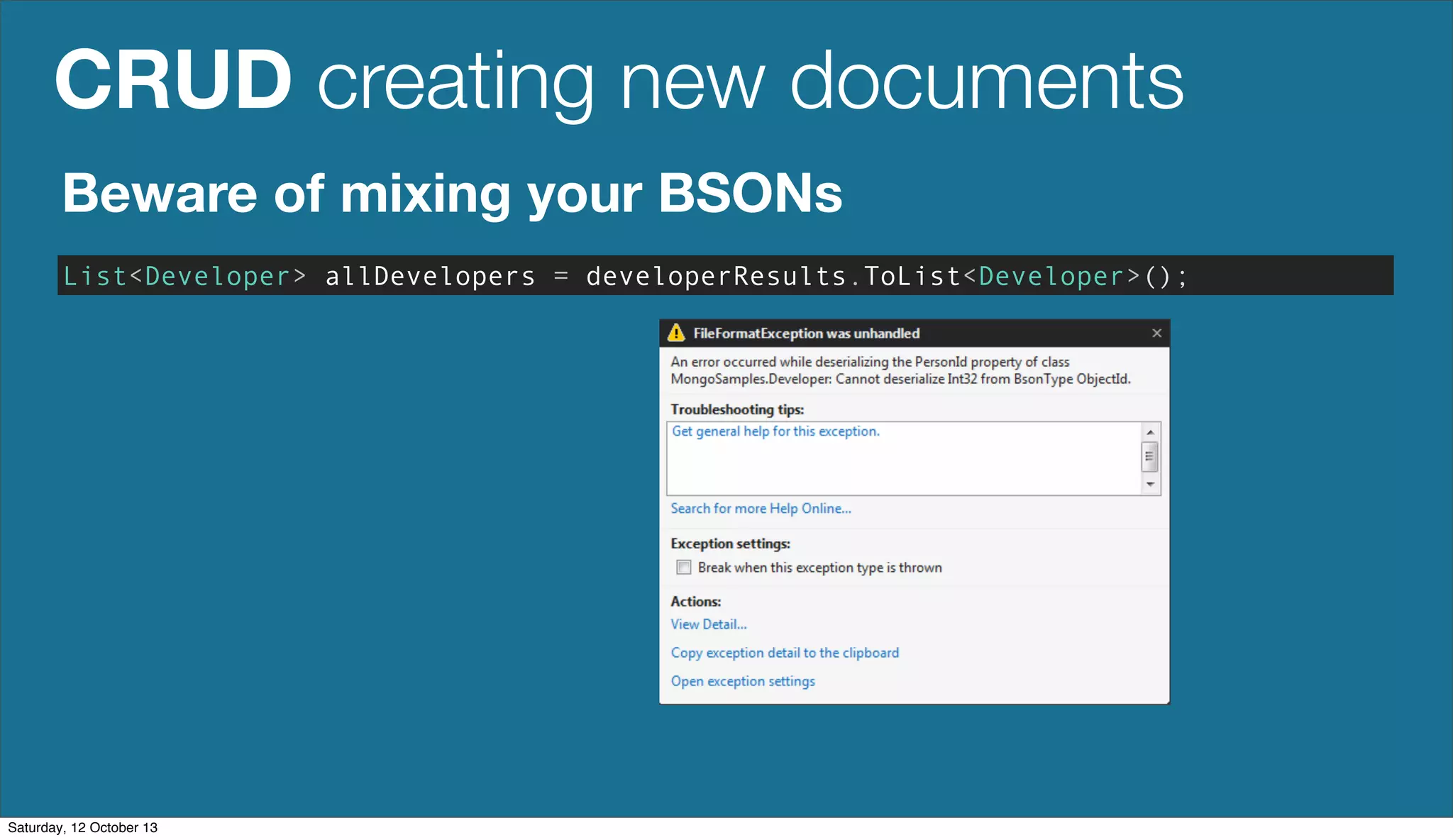1453x840 pixels.
Task: Click the FileFormatException was unhandled title
Action: (806, 333)
